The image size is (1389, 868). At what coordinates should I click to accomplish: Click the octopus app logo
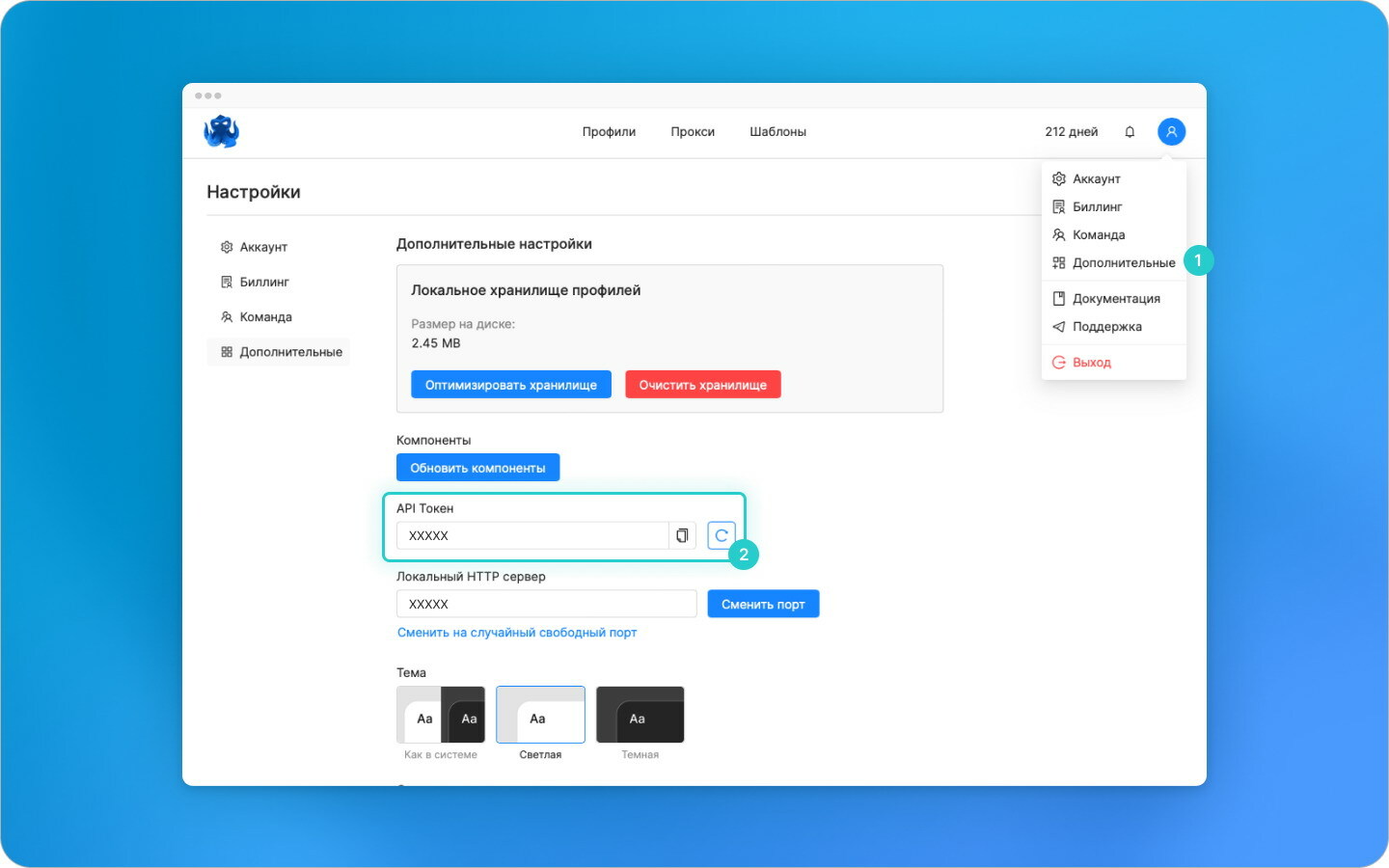pos(222,131)
